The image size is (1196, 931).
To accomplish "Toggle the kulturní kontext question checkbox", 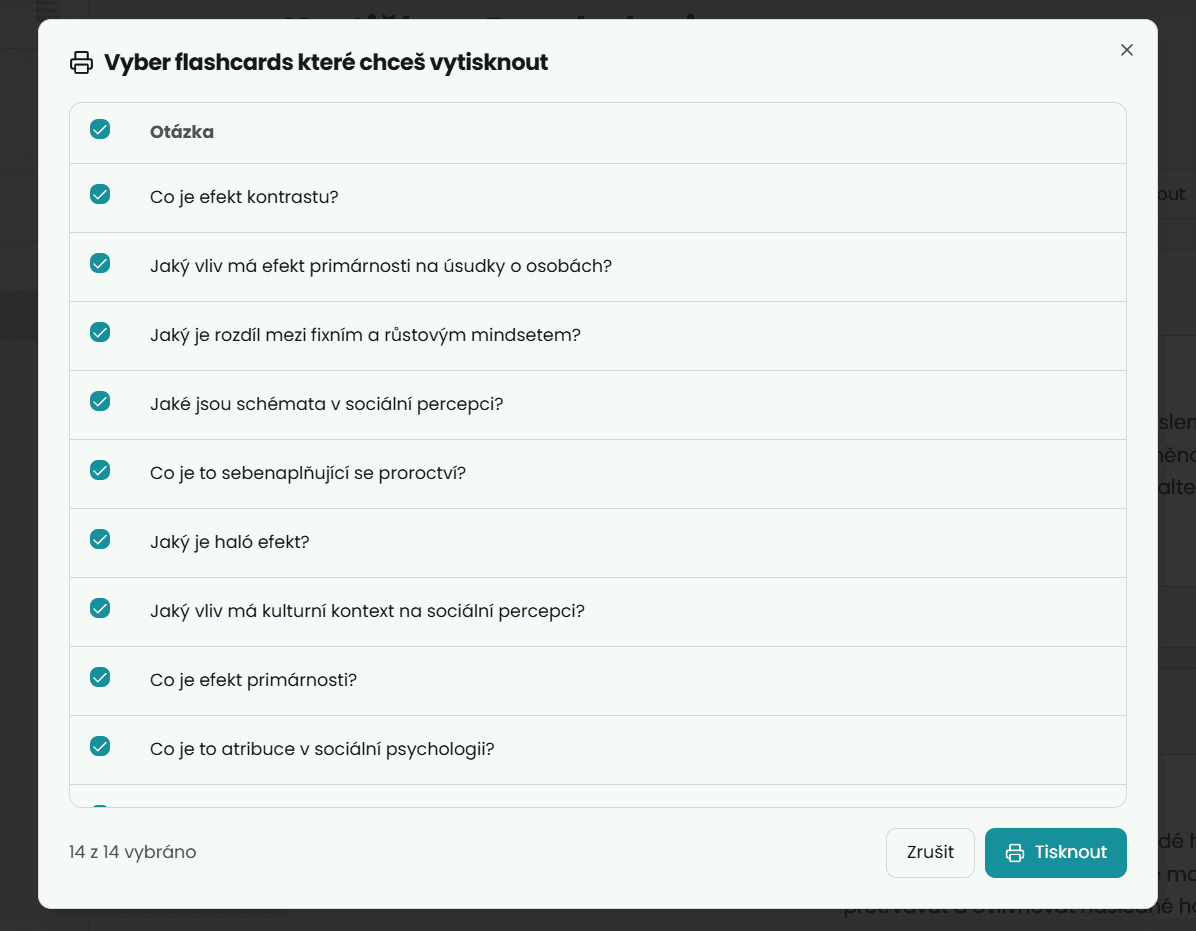I will [100, 608].
